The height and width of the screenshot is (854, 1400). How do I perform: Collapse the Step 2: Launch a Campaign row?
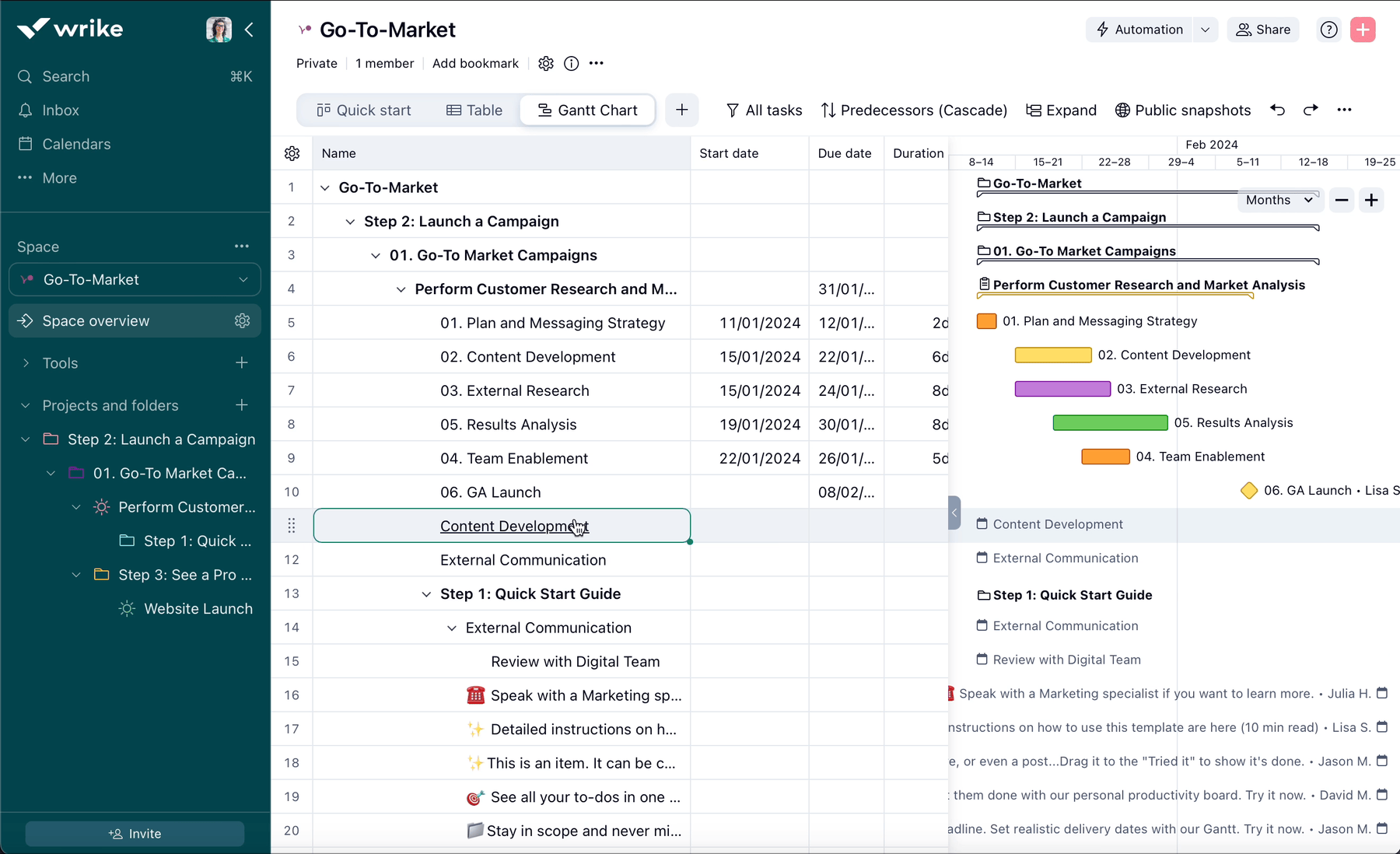(350, 221)
